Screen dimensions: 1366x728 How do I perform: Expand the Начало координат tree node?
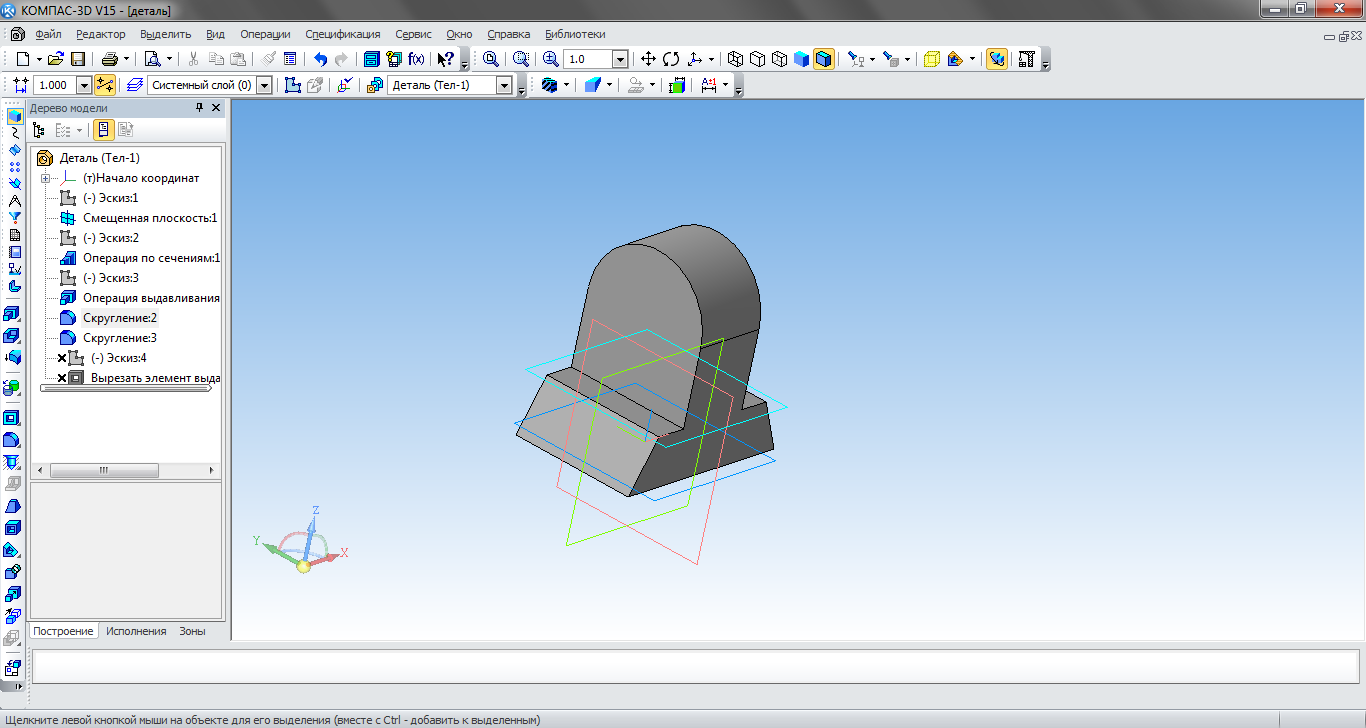click(45, 178)
